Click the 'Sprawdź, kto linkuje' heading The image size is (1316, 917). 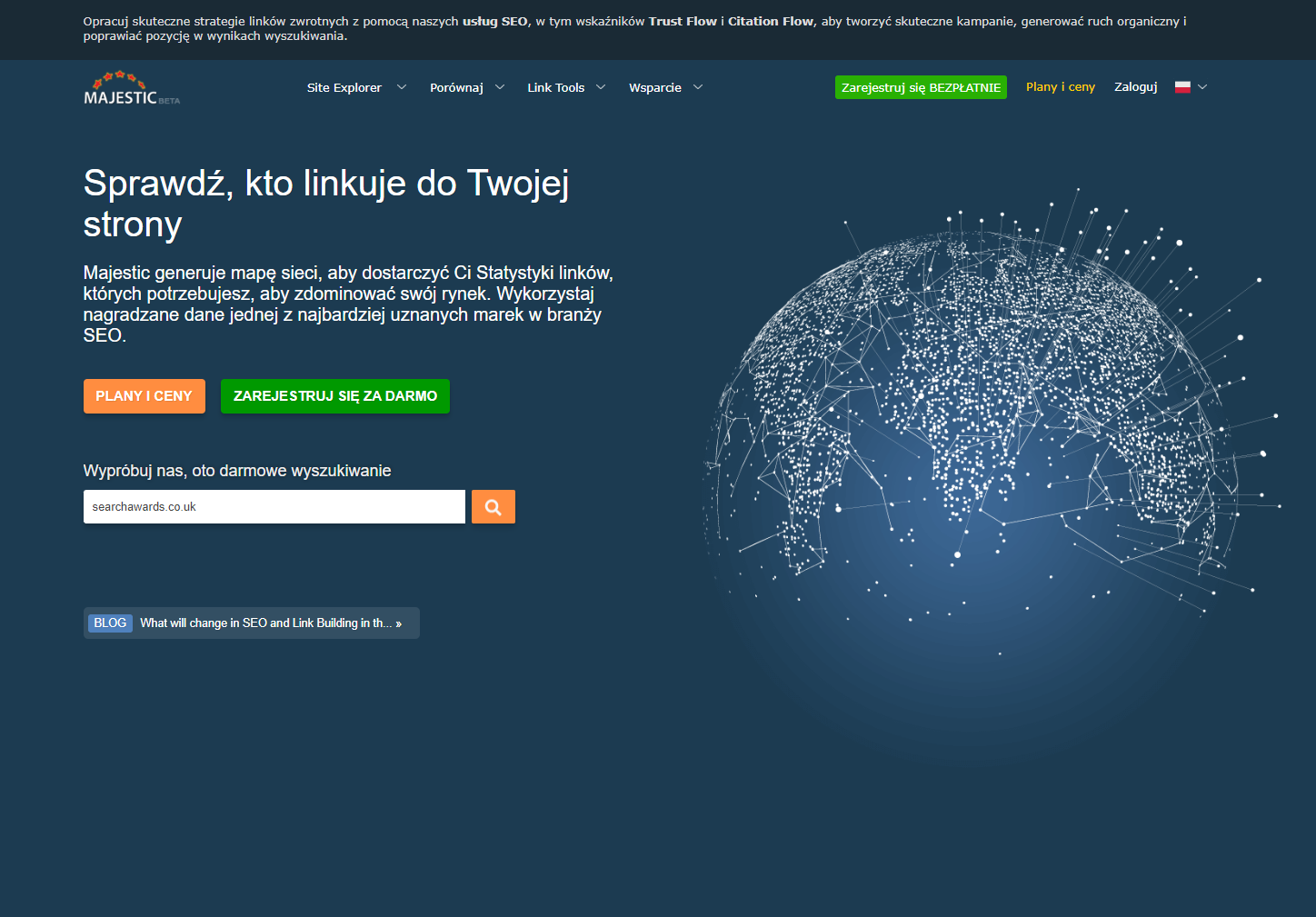pos(326,204)
